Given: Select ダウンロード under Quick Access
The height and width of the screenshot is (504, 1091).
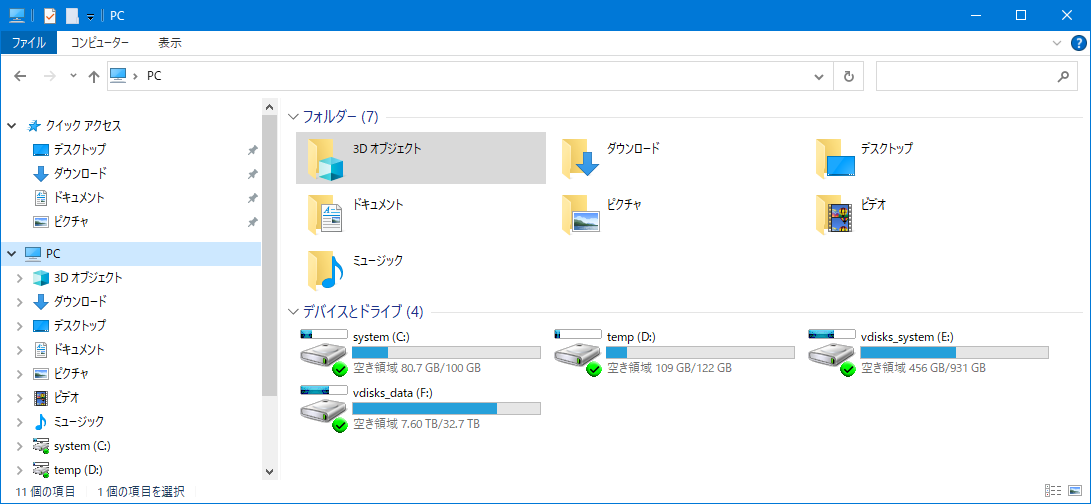Looking at the screenshot, I should coord(79,173).
